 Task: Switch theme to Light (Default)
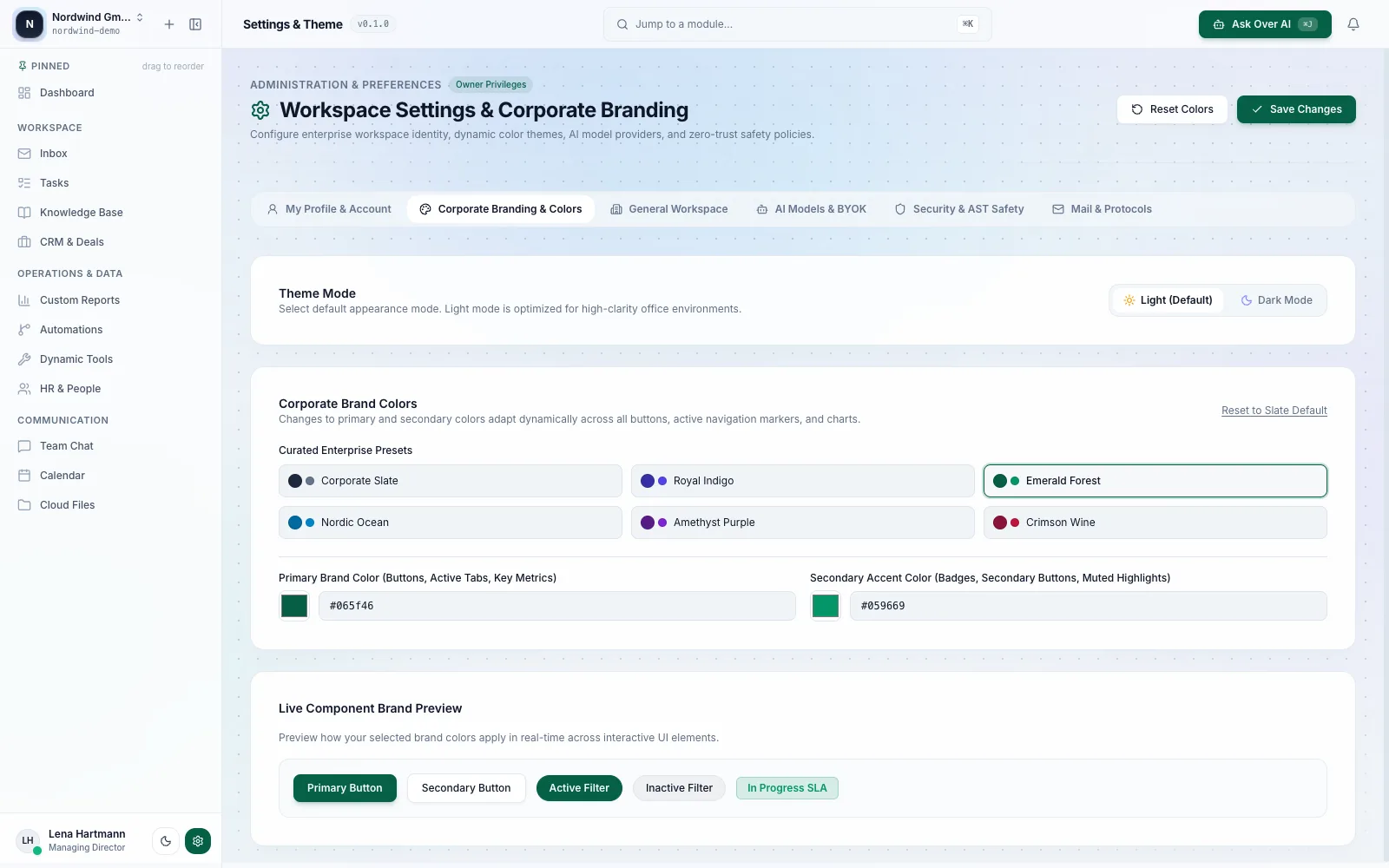[1168, 300]
